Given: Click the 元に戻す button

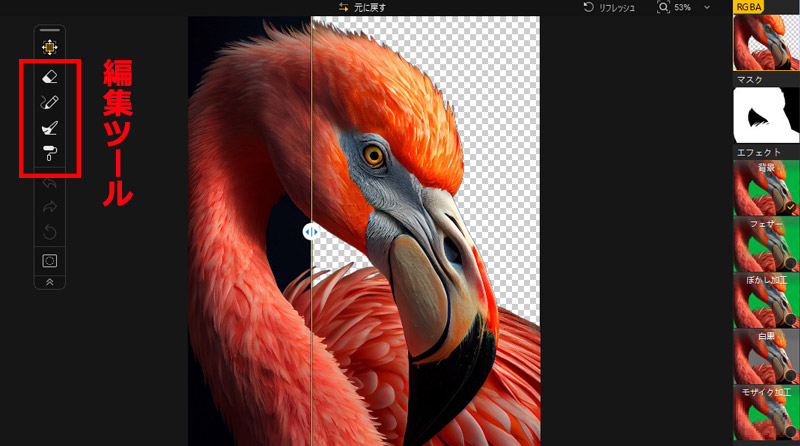Looking at the screenshot, I should pyautogui.click(x=362, y=7).
